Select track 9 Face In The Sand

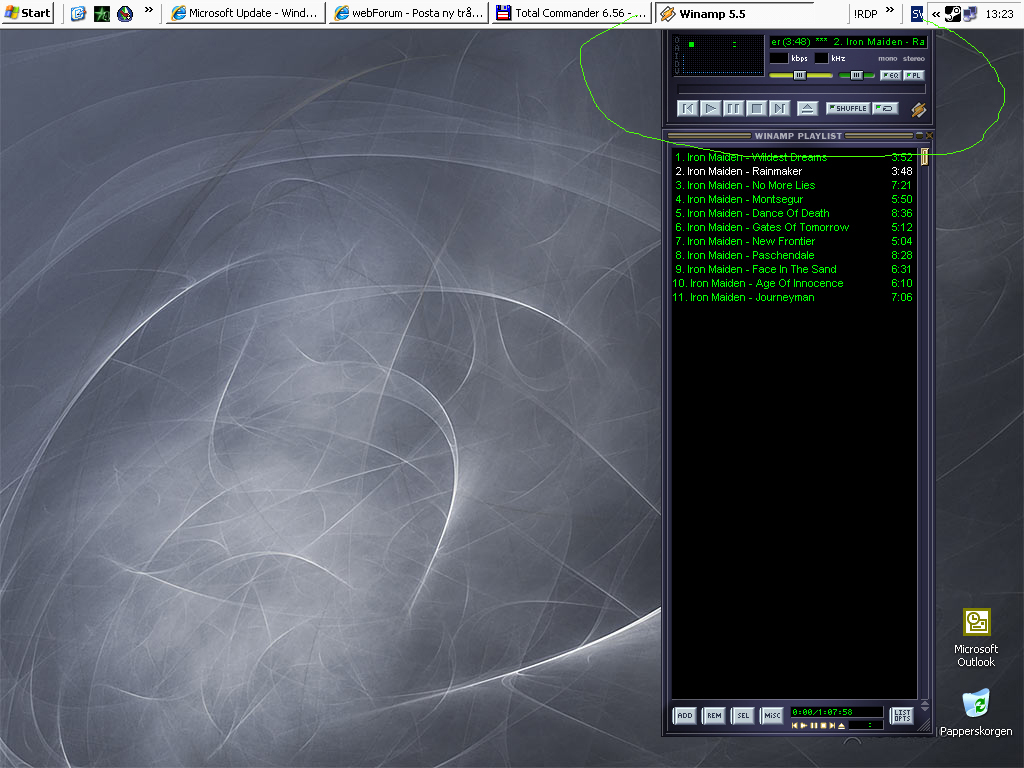793,269
